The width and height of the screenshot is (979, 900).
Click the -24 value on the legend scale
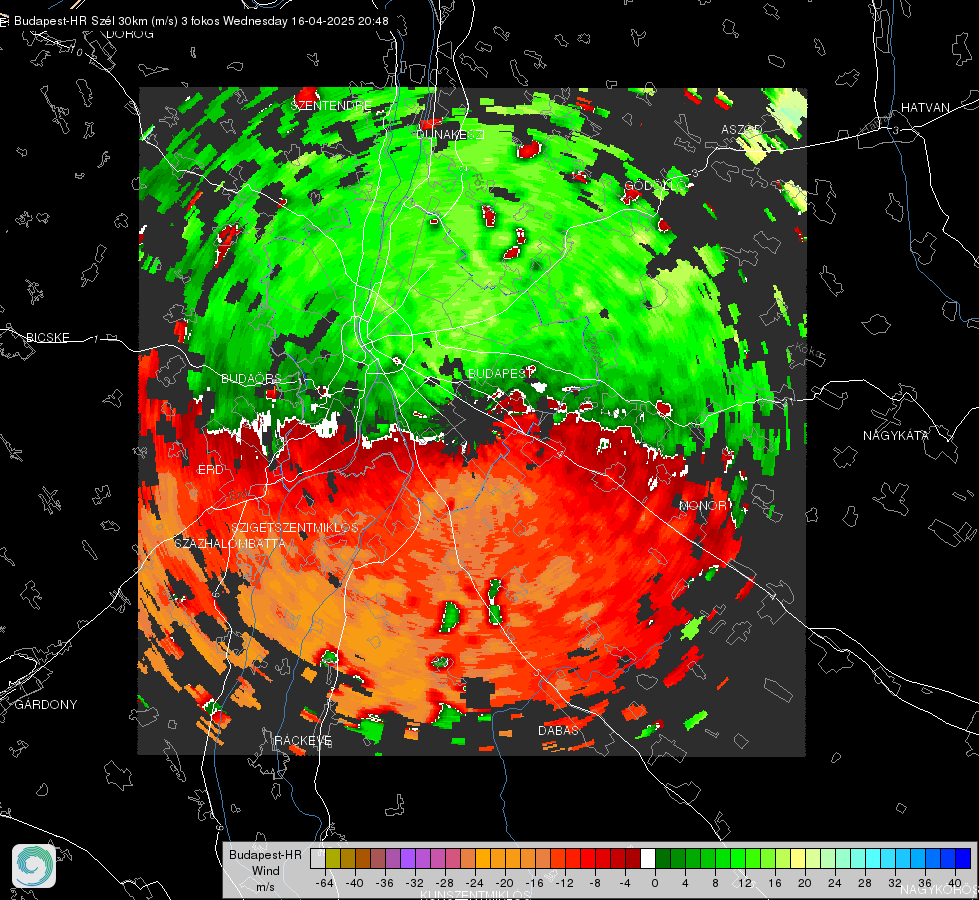click(475, 883)
